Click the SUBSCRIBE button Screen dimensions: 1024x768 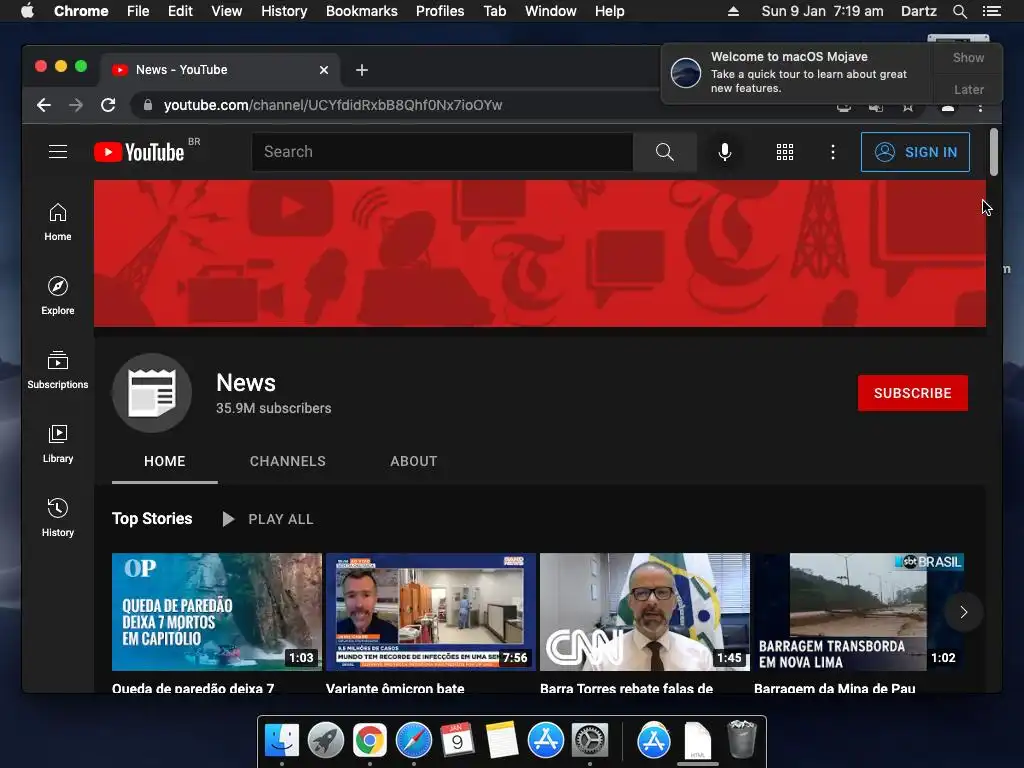pos(912,392)
